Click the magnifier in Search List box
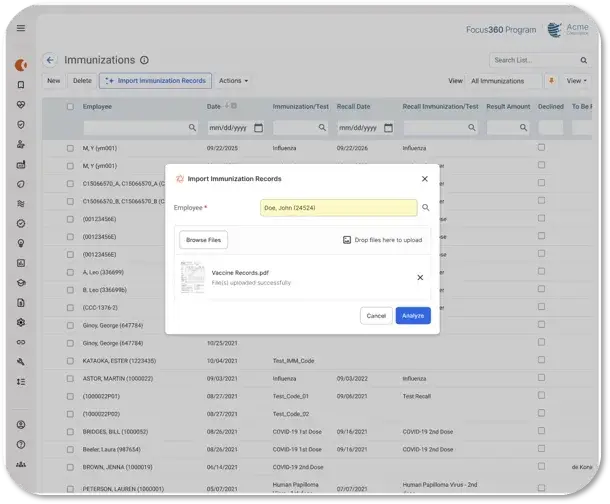Viewport: 610px width, 504px height. pyautogui.click(x=584, y=60)
